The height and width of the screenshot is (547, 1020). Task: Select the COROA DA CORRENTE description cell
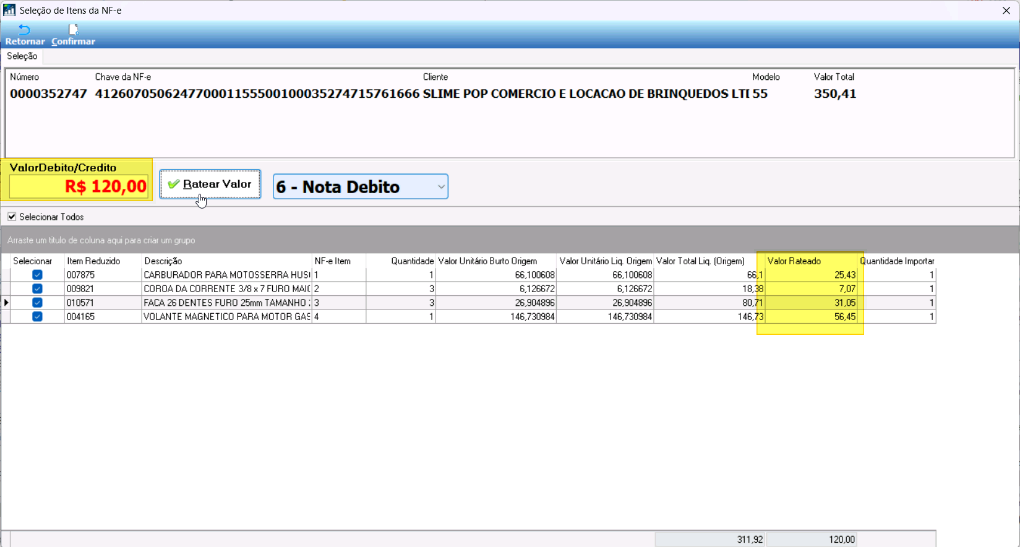(x=226, y=289)
